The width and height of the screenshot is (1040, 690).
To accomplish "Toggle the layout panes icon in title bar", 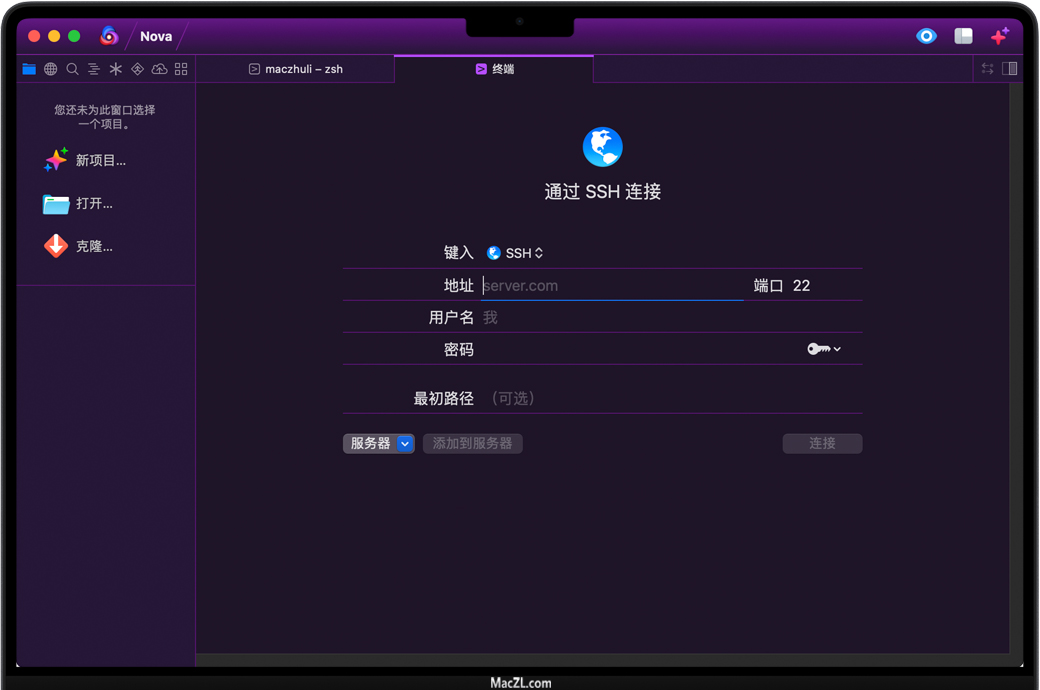I will click(x=963, y=36).
